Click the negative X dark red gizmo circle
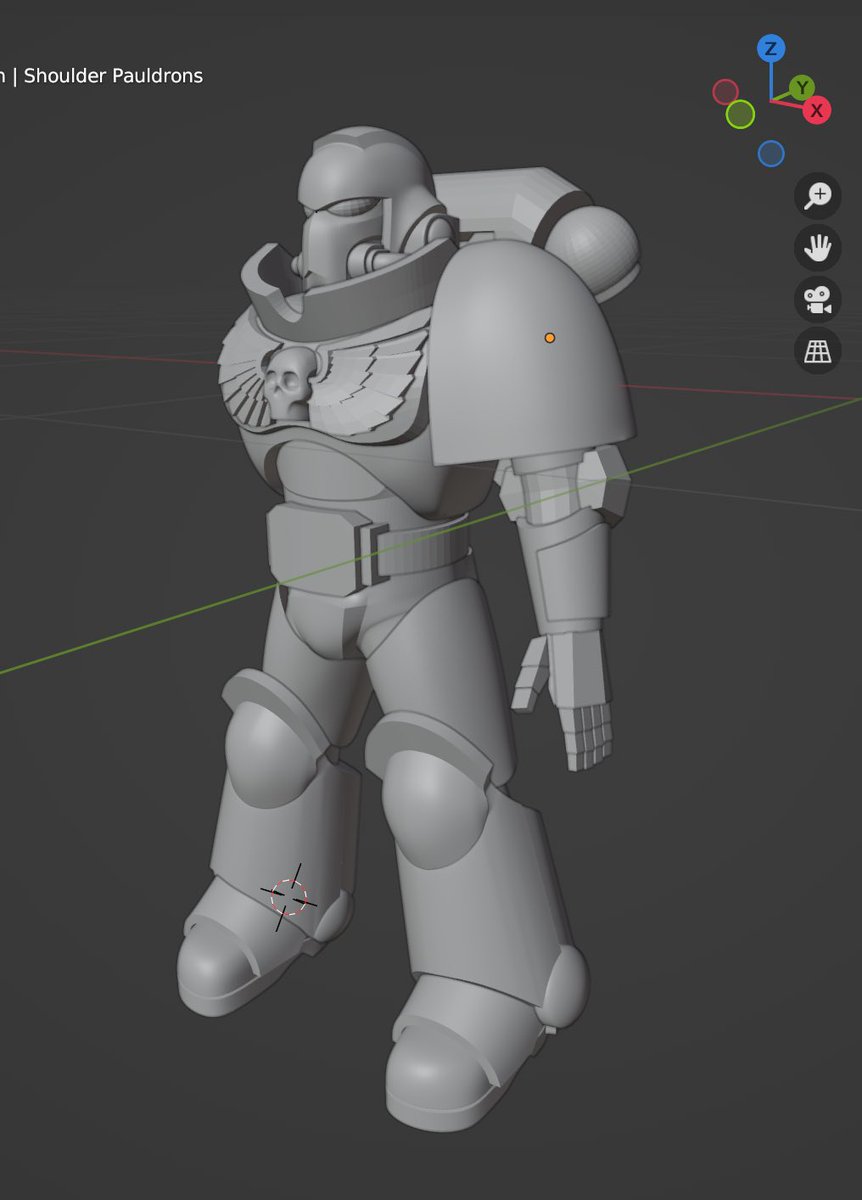This screenshot has height=1200, width=862. pos(725,92)
